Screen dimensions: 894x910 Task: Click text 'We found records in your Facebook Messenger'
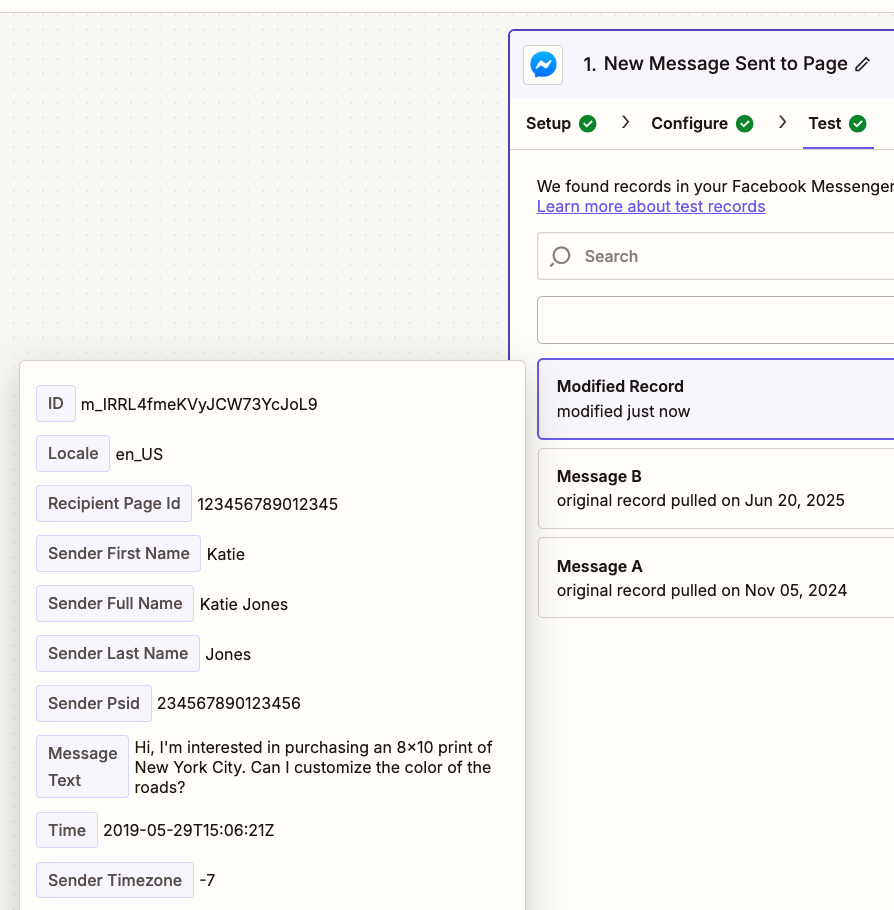pos(715,186)
